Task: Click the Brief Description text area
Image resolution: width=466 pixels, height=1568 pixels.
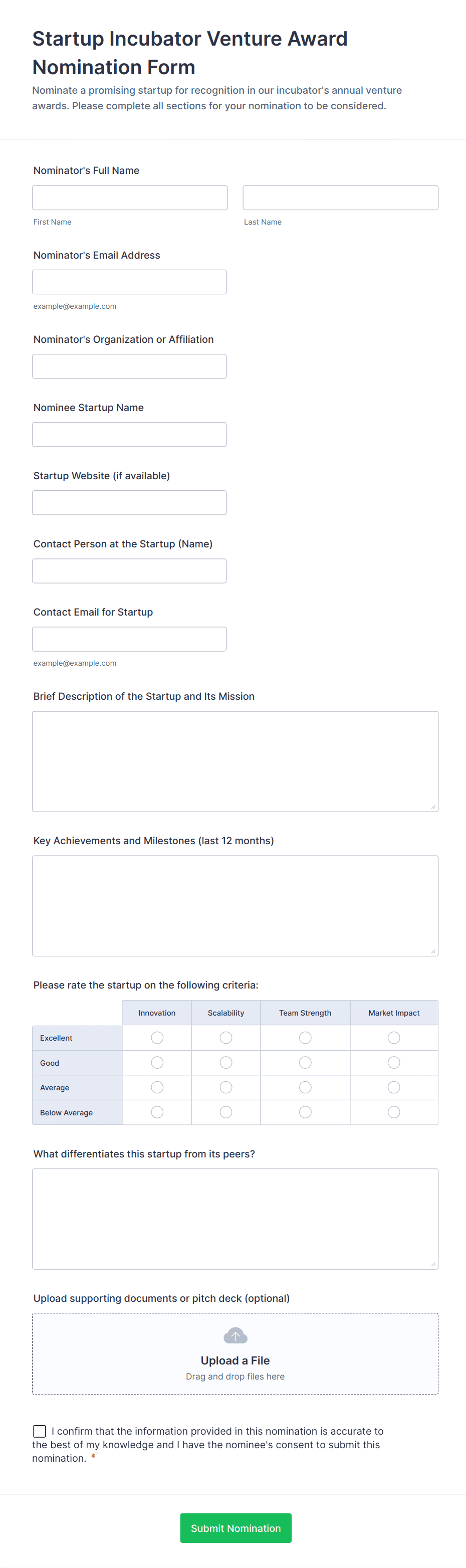Action: click(x=236, y=761)
